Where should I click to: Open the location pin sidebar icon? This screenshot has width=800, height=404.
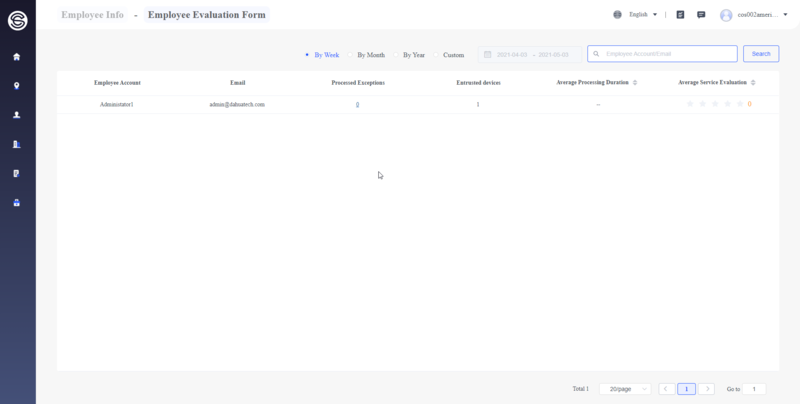(x=16, y=86)
